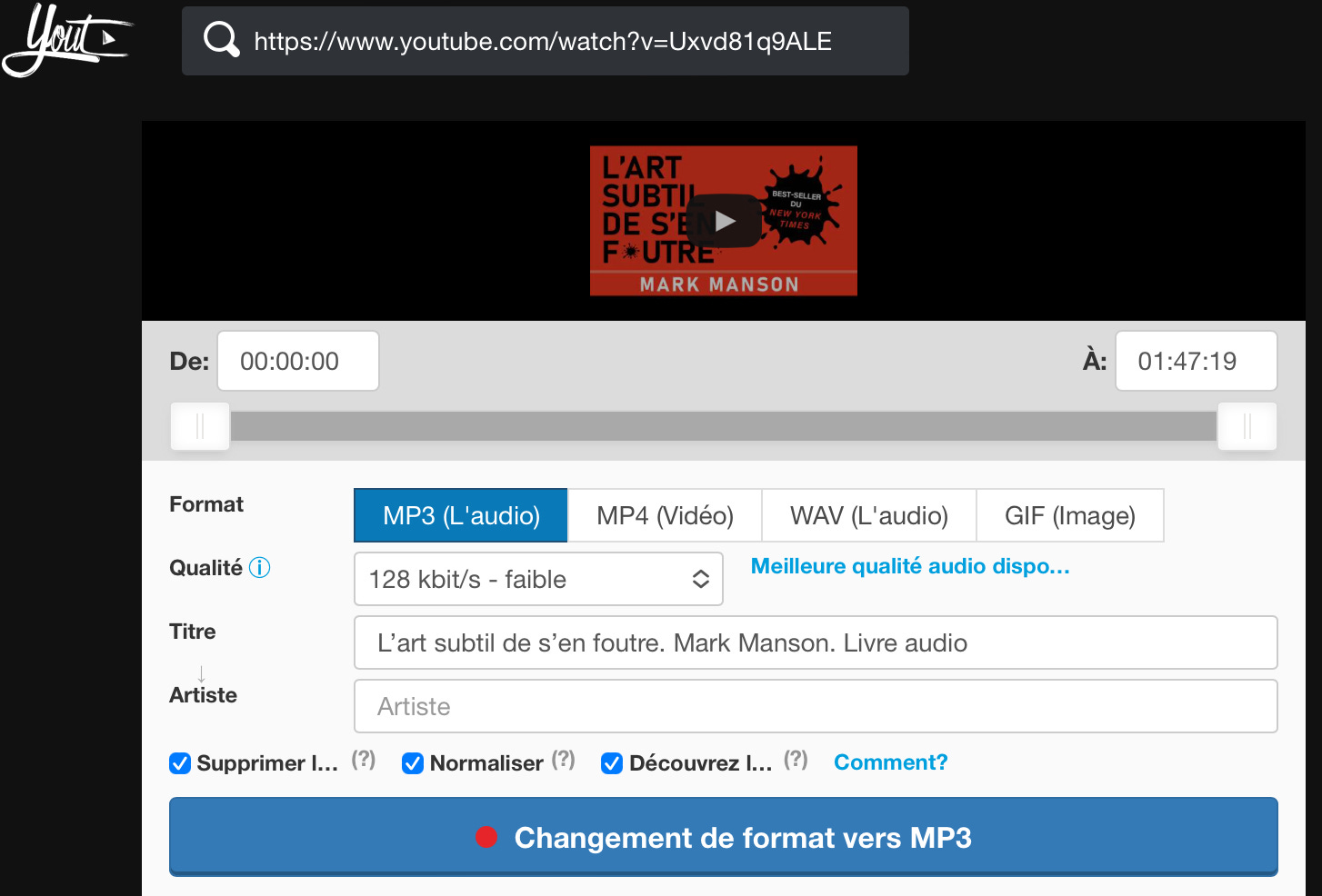This screenshot has width=1322, height=896.
Task: Click the Artiste text field
Action: [816, 706]
